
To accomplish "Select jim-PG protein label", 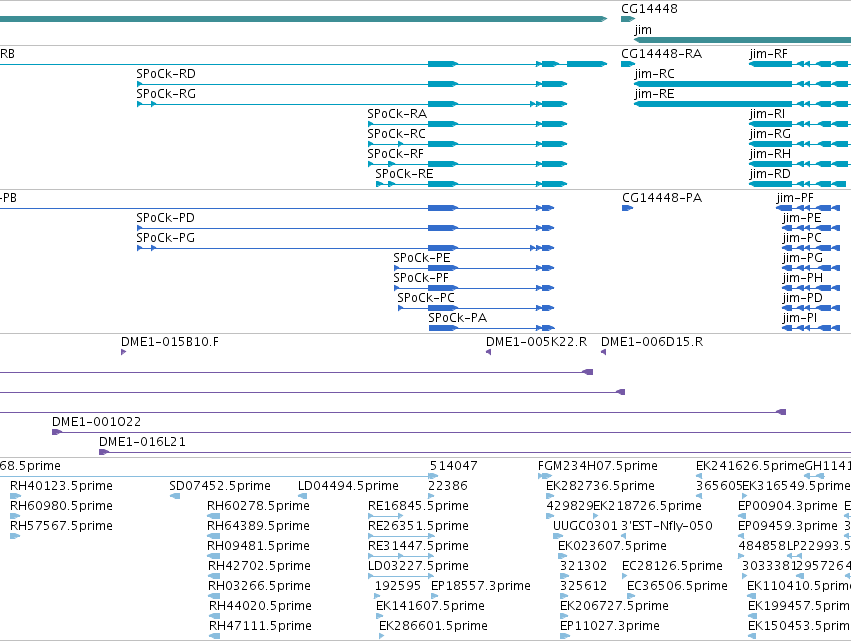I will tap(802, 258).
